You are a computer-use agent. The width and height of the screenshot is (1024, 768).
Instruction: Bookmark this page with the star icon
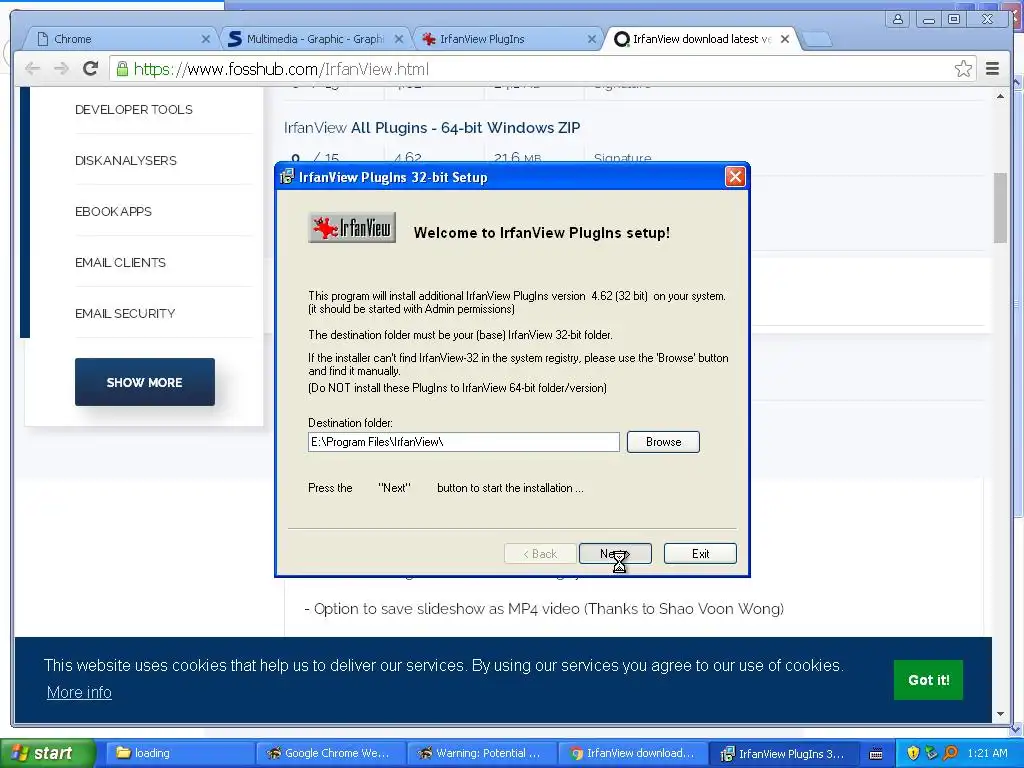[x=963, y=69]
